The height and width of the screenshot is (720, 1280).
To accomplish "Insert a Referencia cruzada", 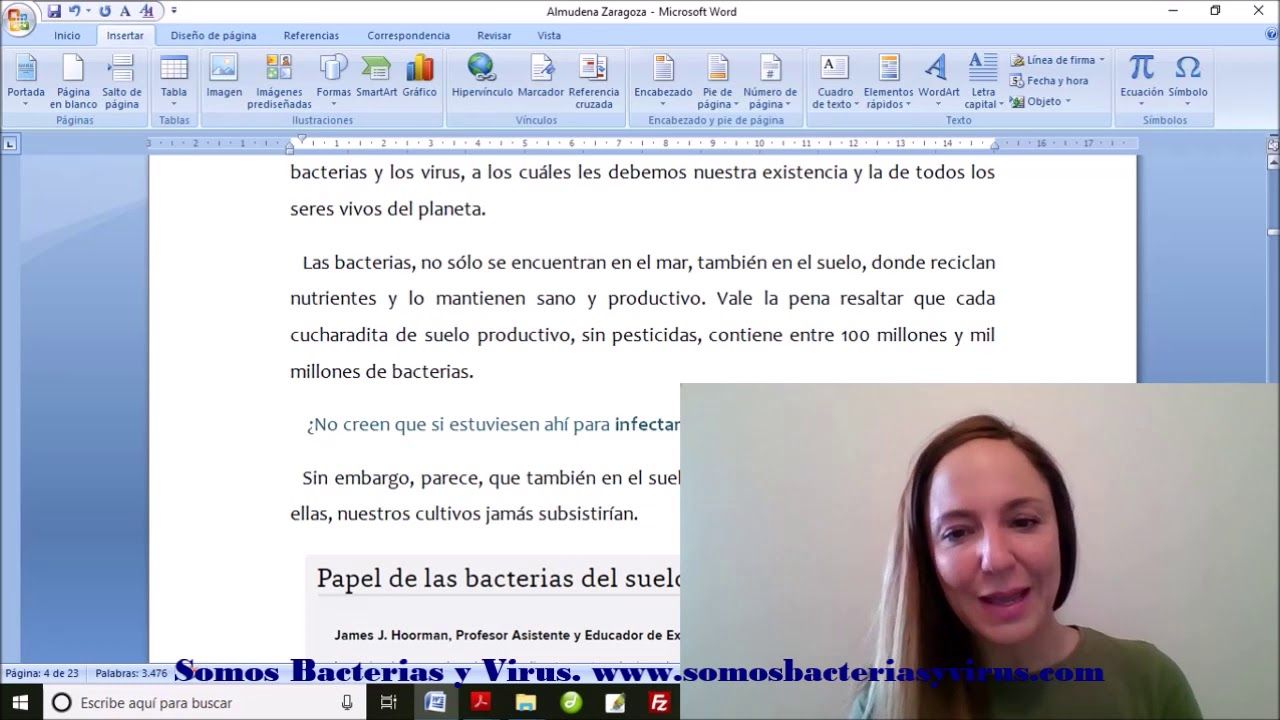I will [x=593, y=80].
